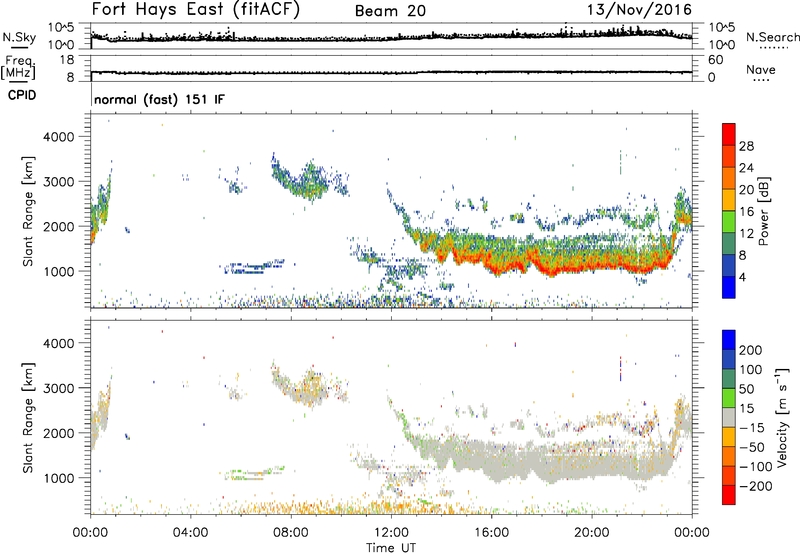
Task: Pick the red bottom segment of the Velocity color bar
Action: [x=729, y=495]
